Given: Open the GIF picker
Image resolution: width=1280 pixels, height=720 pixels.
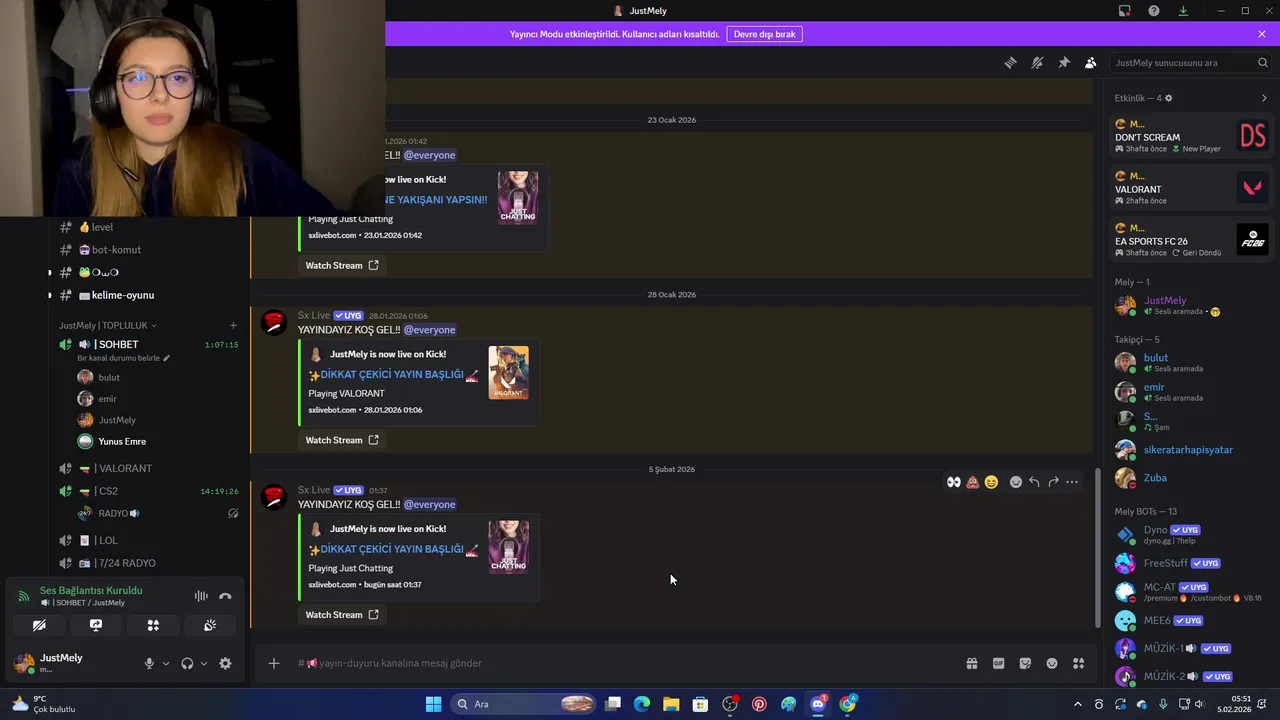Looking at the screenshot, I should 998,663.
